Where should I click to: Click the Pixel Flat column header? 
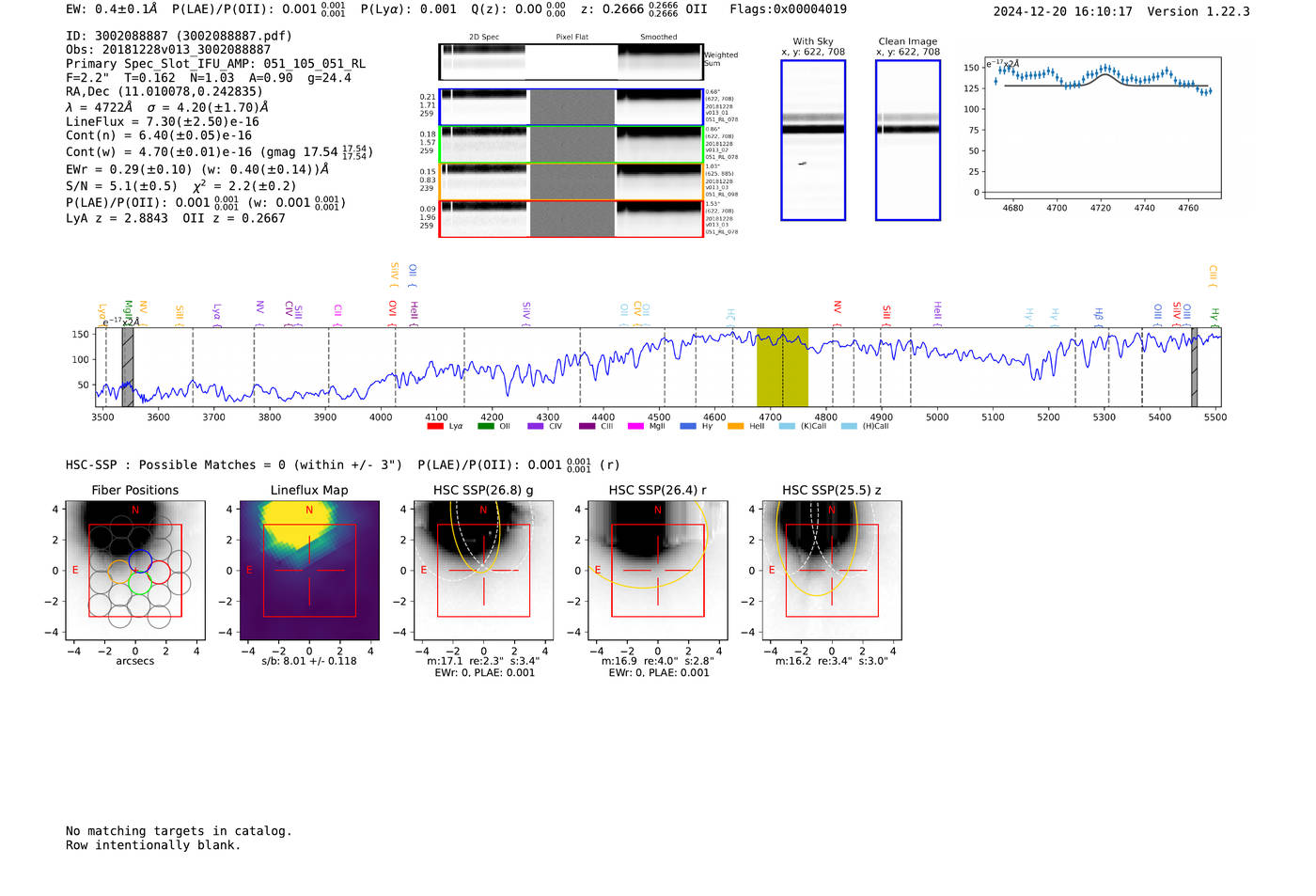point(572,37)
